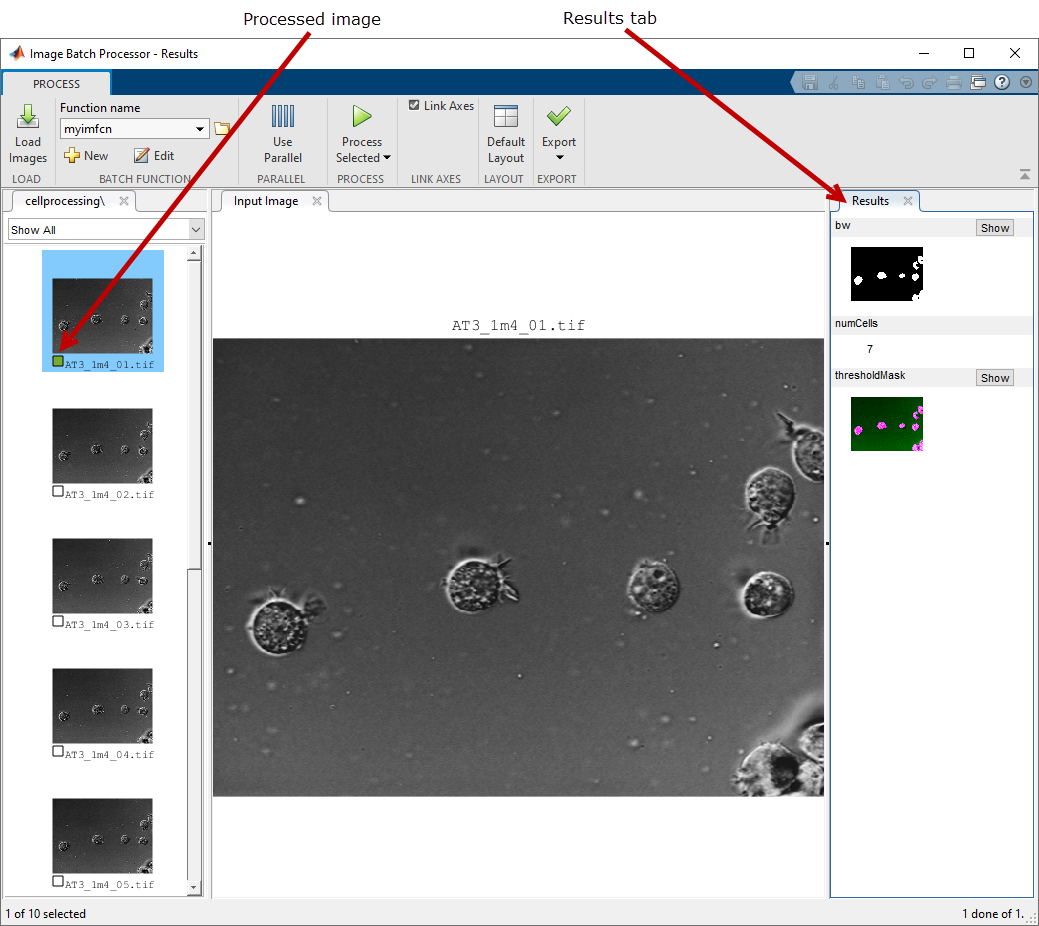Minimize the Image Batch Processor window
The image size is (1039, 926).
[x=924, y=54]
